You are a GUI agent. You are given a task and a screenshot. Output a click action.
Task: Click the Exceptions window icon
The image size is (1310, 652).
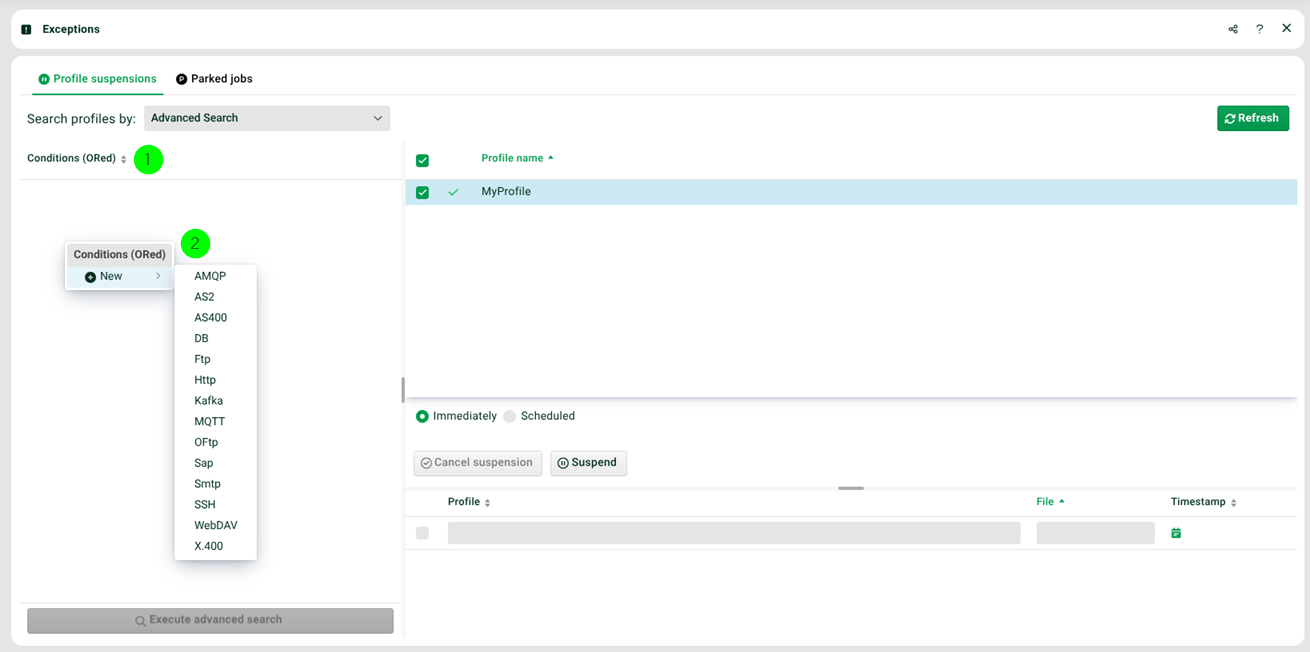coord(26,30)
